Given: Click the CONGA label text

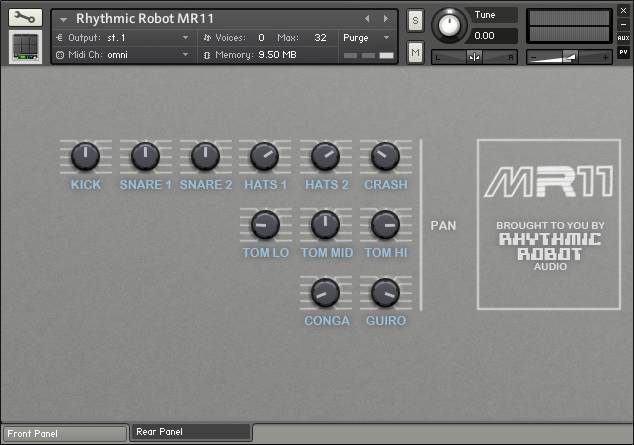Looking at the screenshot, I should [327, 321].
